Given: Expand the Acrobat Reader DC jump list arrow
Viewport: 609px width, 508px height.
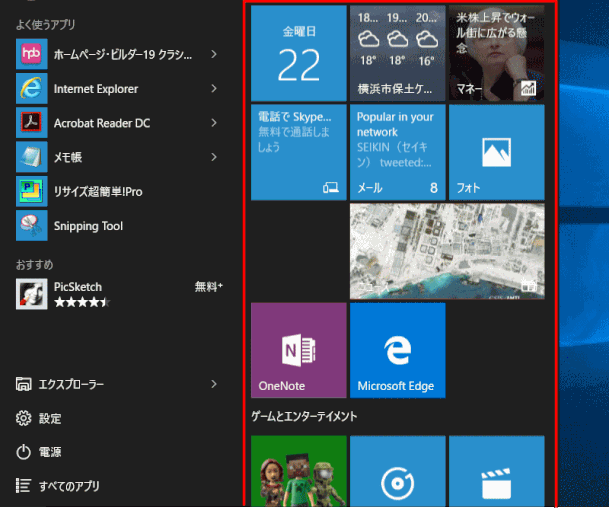Looking at the screenshot, I should tap(214, 123).
